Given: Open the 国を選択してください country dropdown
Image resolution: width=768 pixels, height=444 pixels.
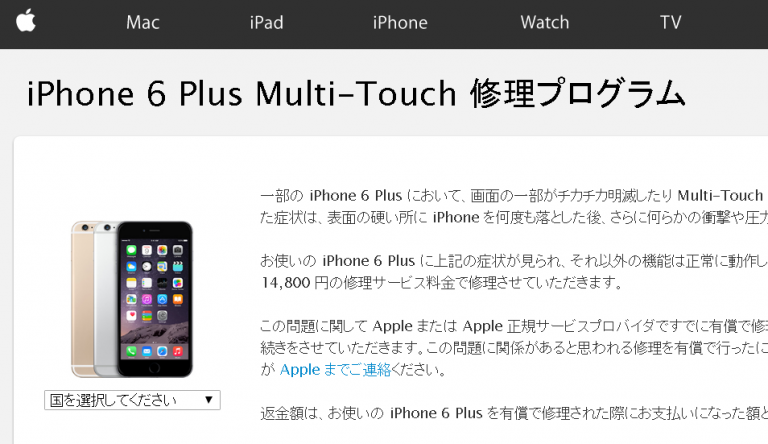Looking at the screenshot, I should pyautogui.click(x=132, y=400).
